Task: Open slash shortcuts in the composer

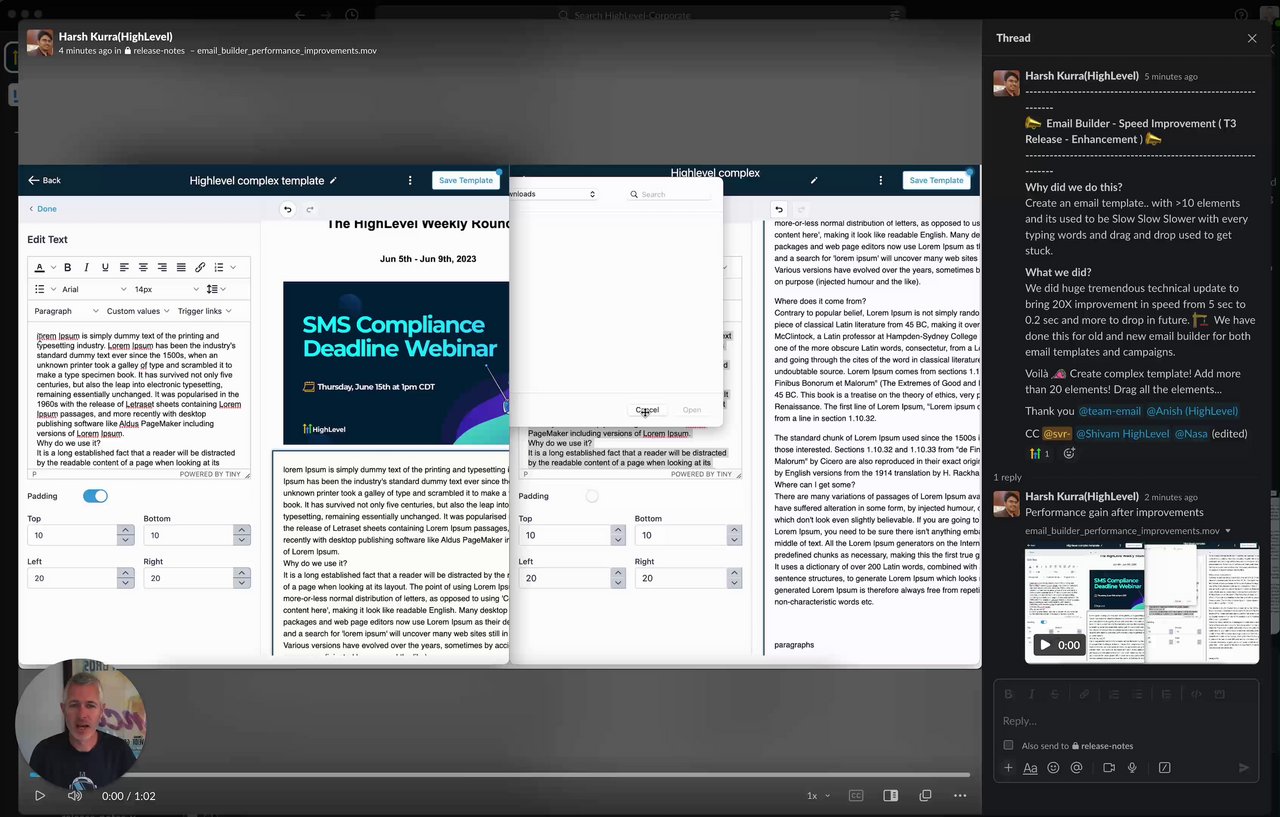Action: click(x=1165, y=768)
